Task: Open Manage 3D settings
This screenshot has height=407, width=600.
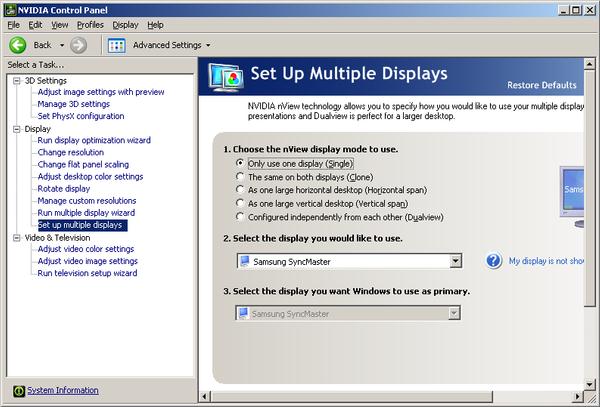Action: pyautogui.click(x=73, y=104)
